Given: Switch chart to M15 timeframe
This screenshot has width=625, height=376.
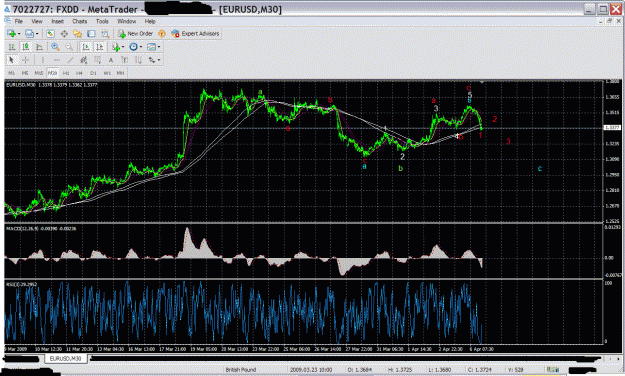Looking at the screenshot, I should 39,73.
